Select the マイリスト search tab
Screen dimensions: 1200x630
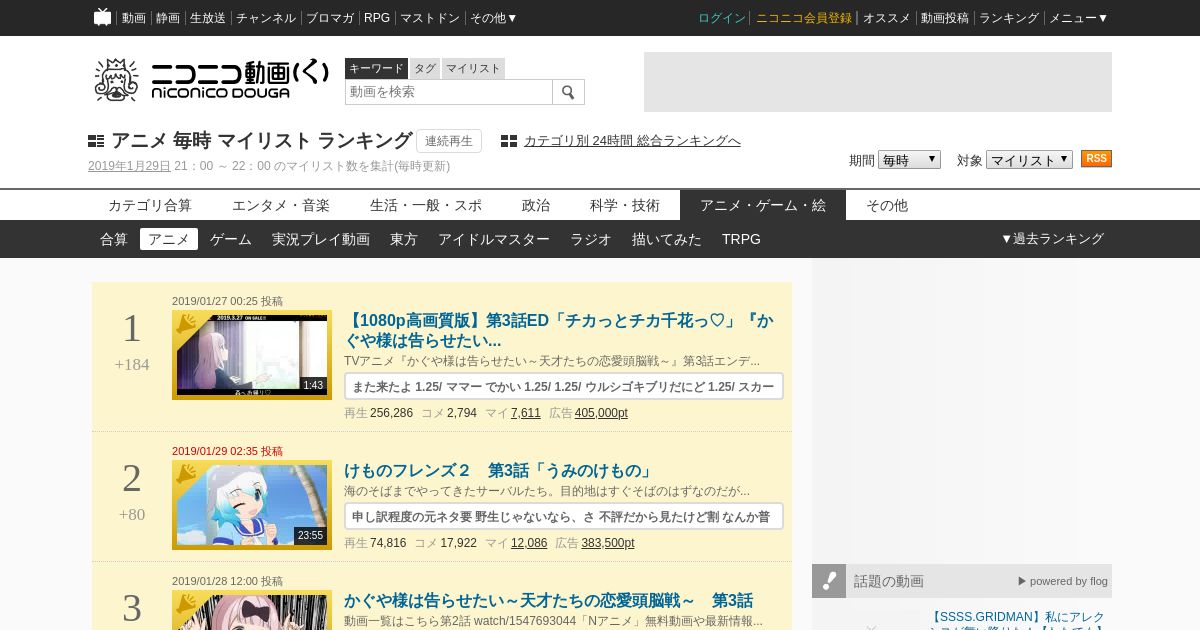[473, 68]
